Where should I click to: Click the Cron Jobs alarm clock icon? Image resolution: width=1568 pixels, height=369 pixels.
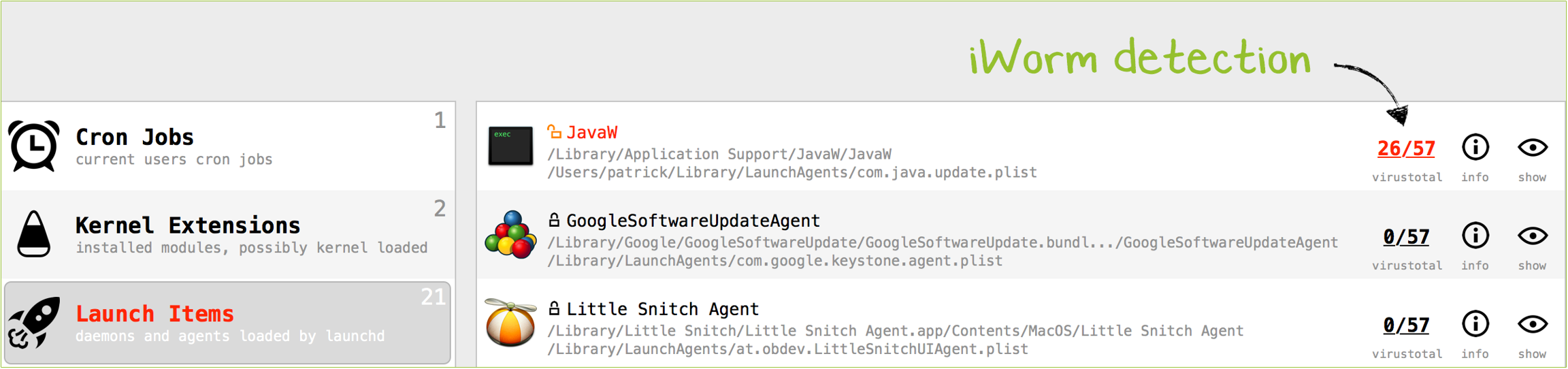click(34, 146)
